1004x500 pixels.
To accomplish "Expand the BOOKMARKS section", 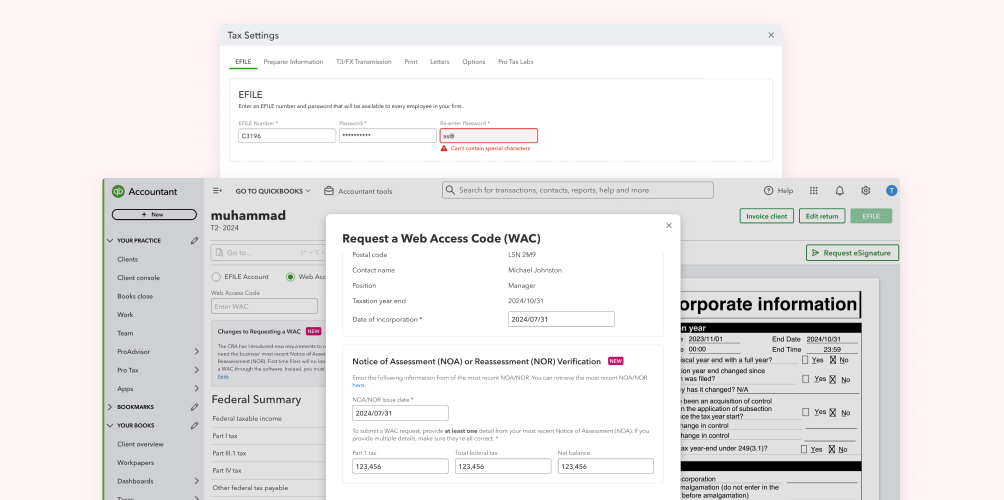I will point(109,407).
